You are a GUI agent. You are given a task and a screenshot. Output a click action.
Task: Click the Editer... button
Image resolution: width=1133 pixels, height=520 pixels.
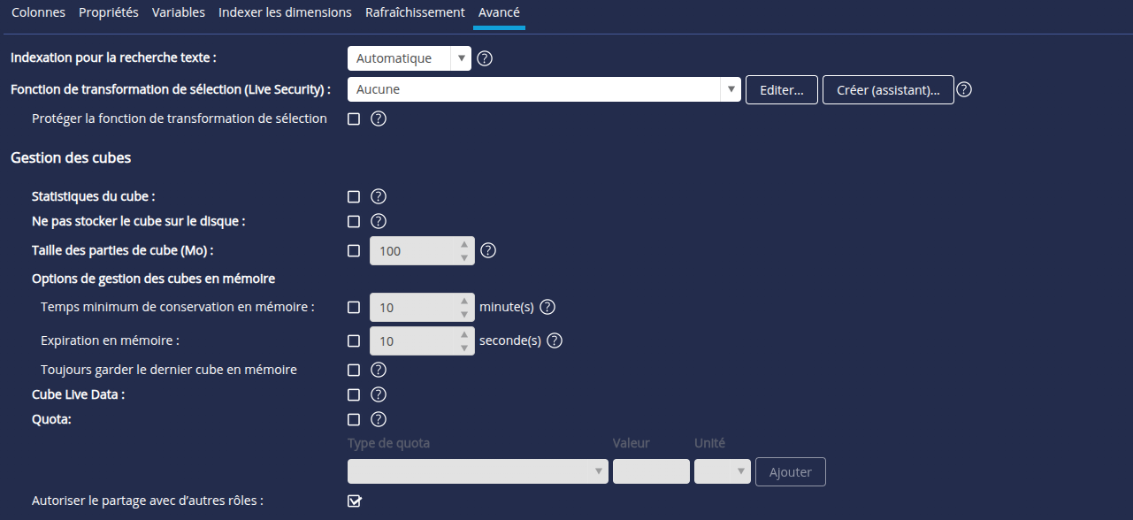click(x=782, y=90)
